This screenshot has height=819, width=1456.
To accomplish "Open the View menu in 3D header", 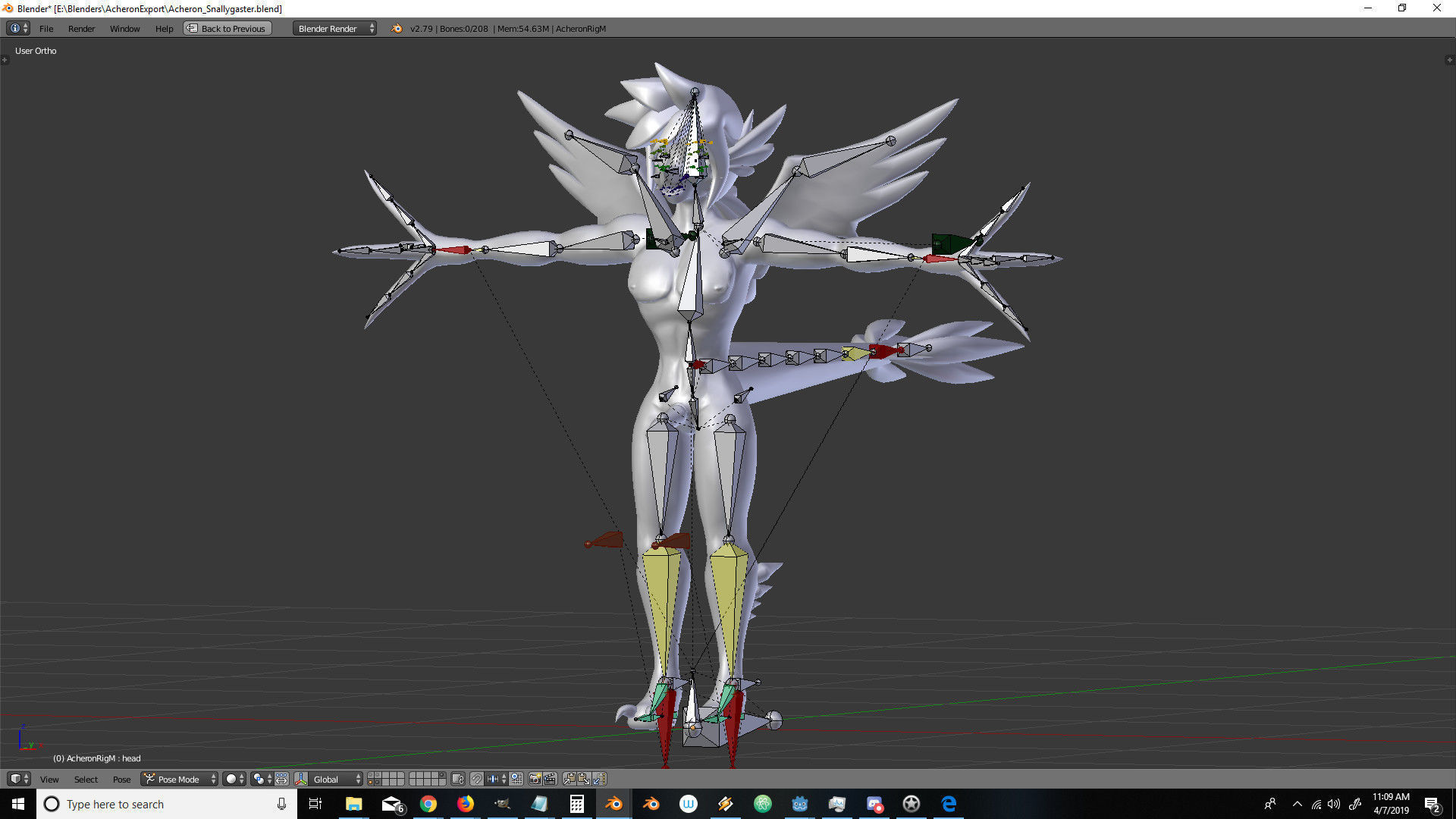I will [49, 780].
